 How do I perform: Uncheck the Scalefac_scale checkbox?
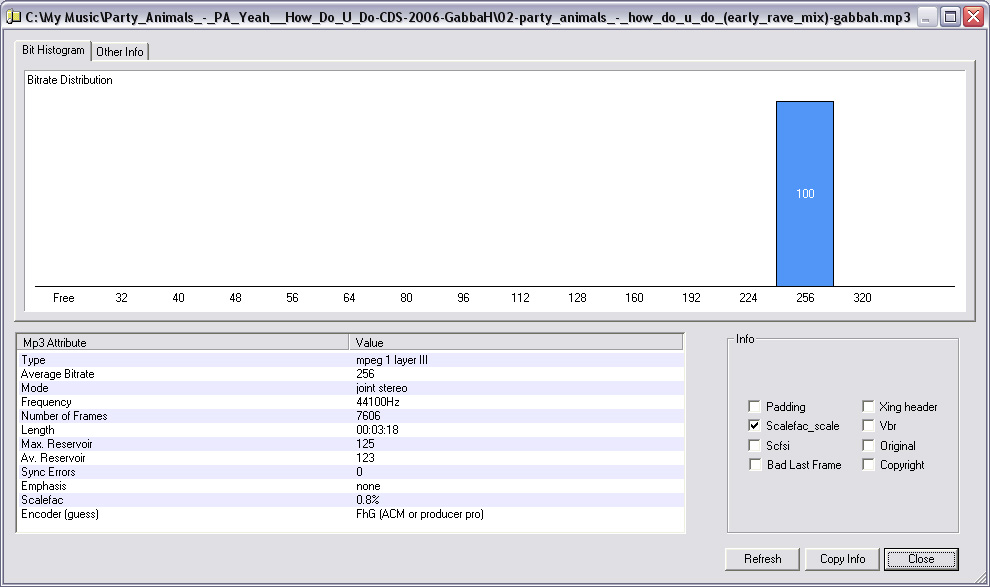pos(754,426)
